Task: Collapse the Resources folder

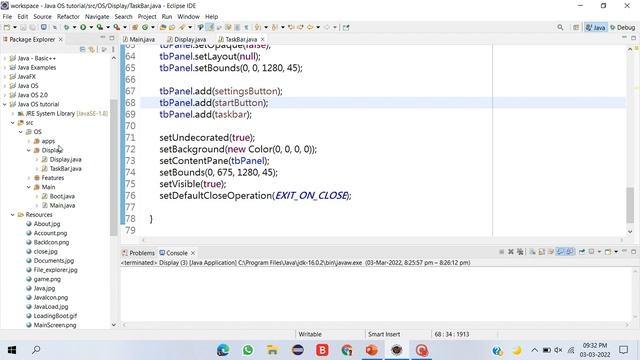Action: point(13,215)
